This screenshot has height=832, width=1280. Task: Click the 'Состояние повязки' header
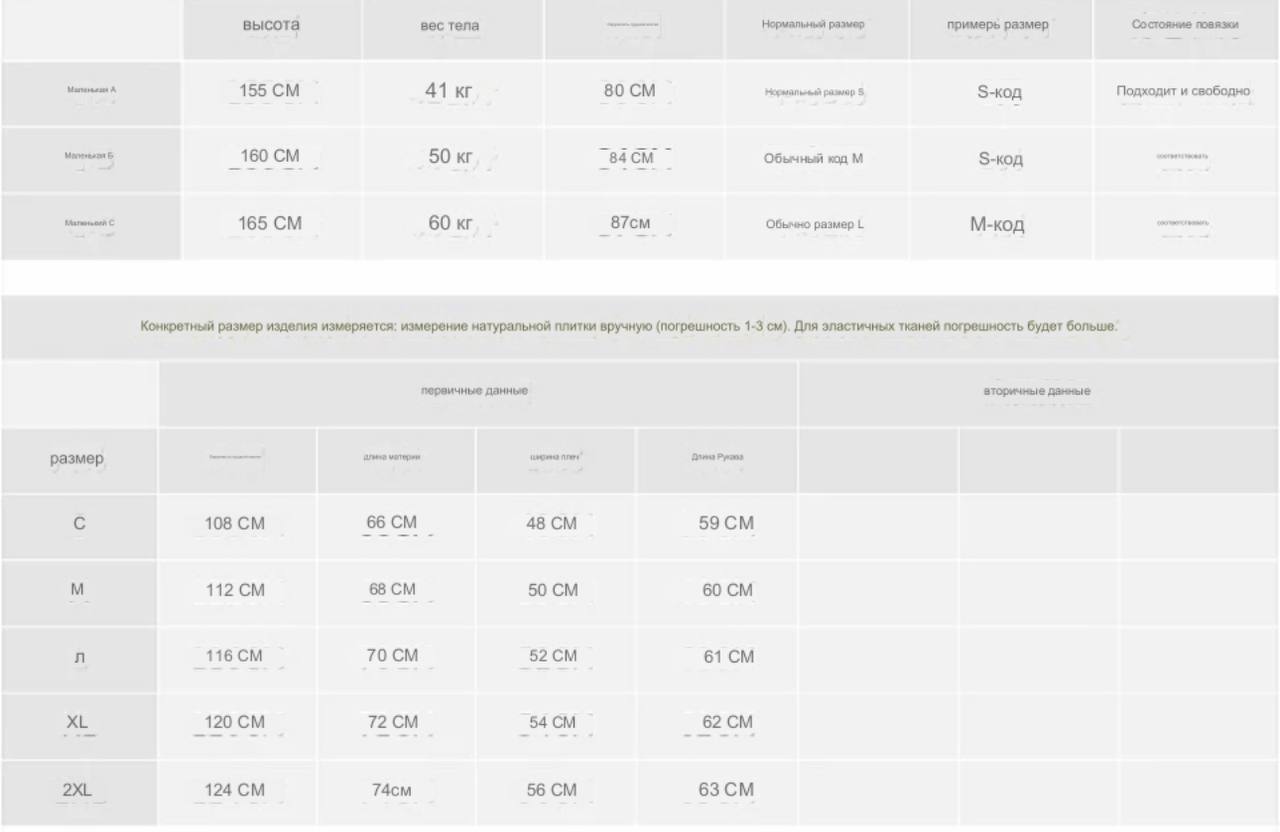pyautogui.click(x=1185, y=24)
